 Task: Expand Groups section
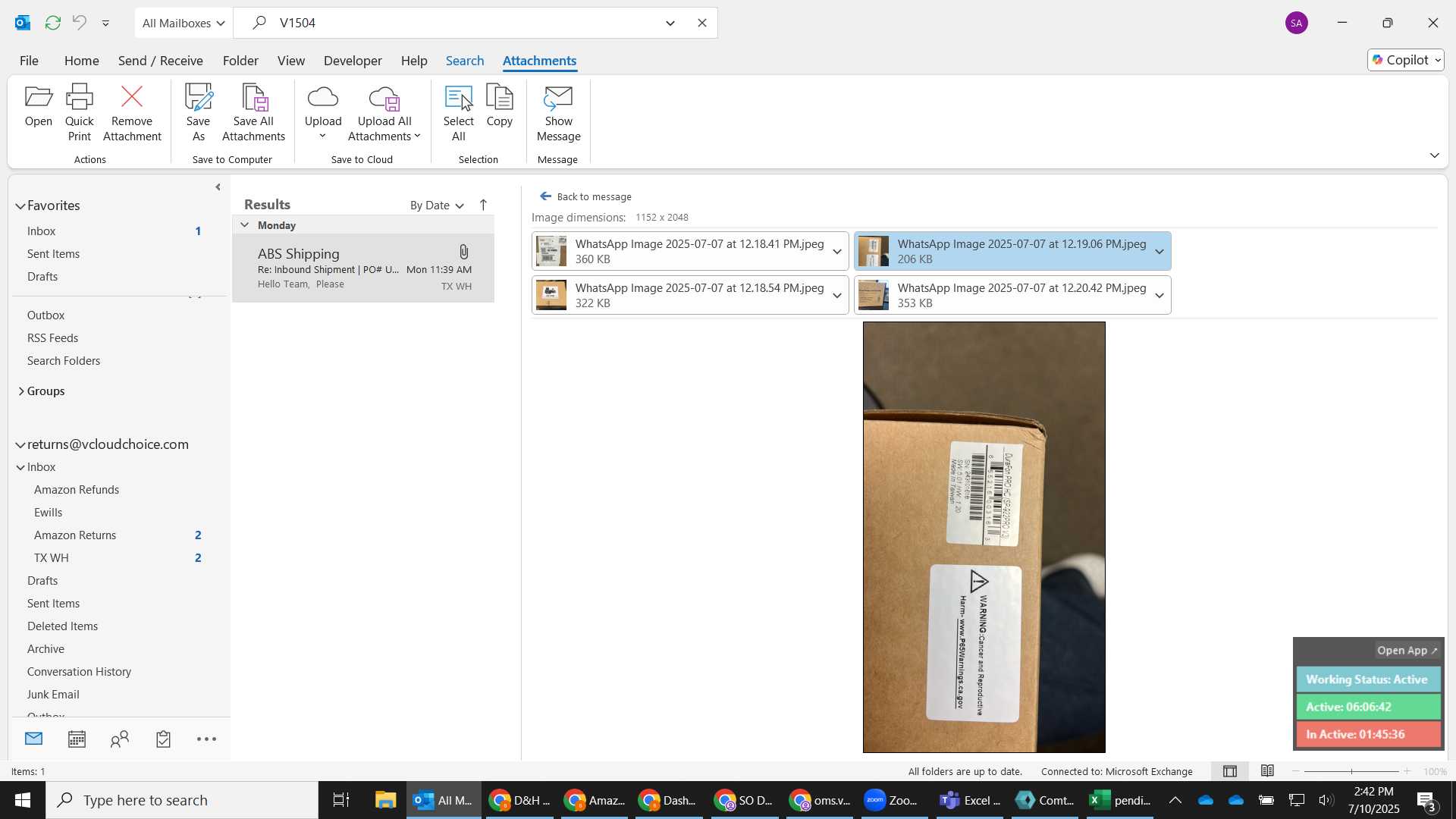[20, 391]
